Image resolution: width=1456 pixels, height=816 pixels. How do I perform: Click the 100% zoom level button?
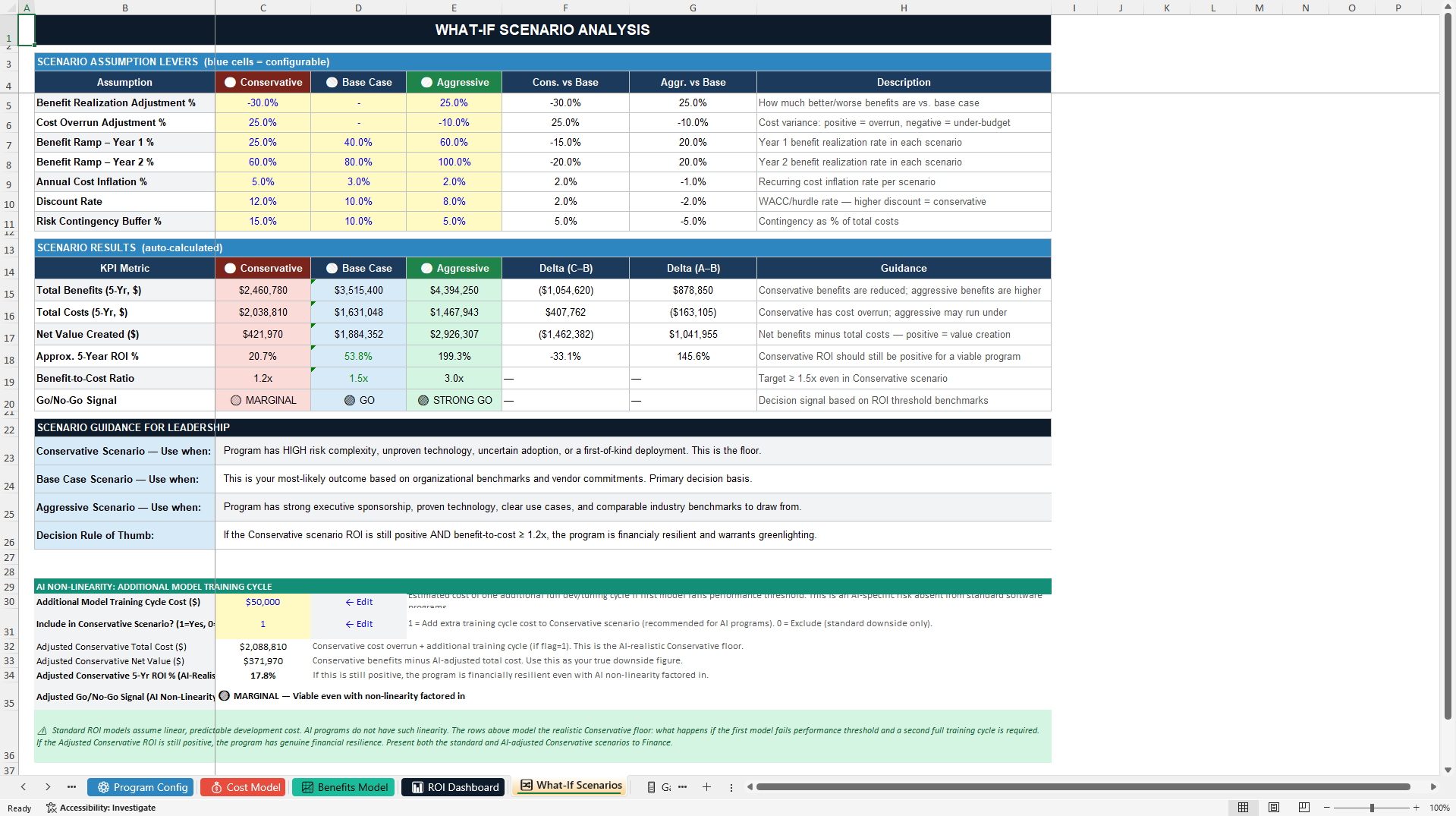[1439, 808]
